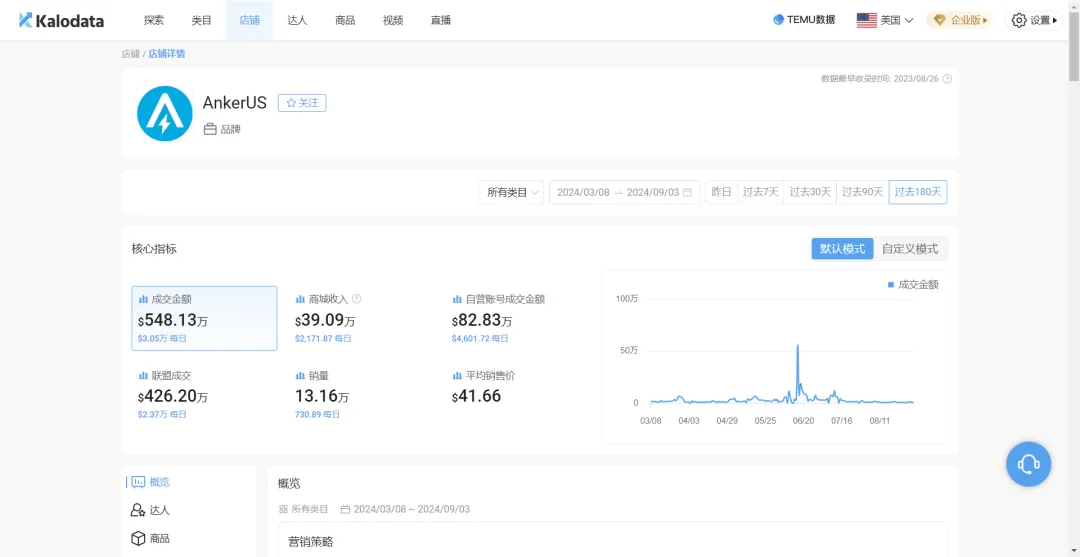
Task: Select the 过去90天 time range
Action: tap(862, 192)
